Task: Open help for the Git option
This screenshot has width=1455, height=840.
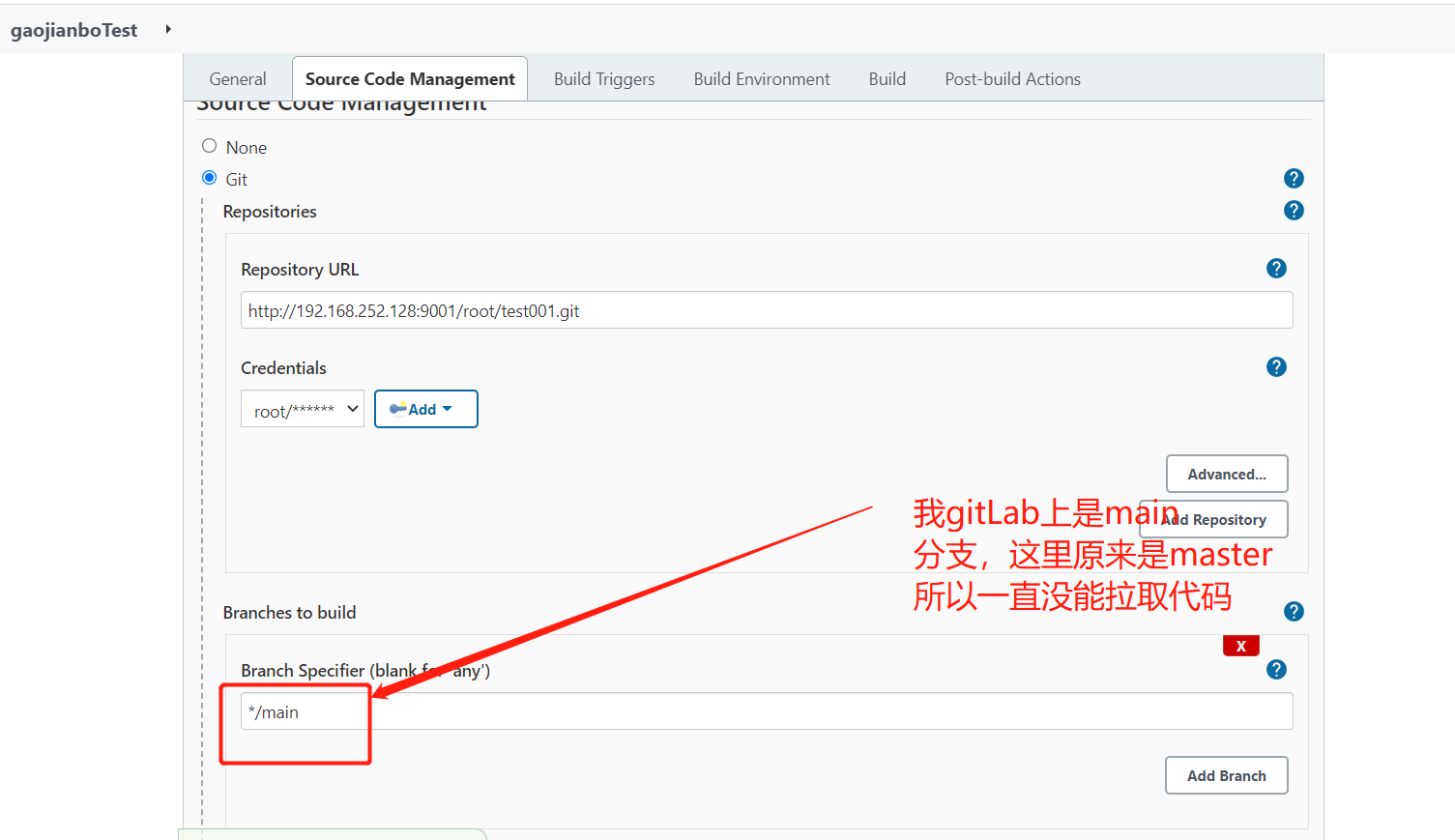Action: click(1294, 178)
